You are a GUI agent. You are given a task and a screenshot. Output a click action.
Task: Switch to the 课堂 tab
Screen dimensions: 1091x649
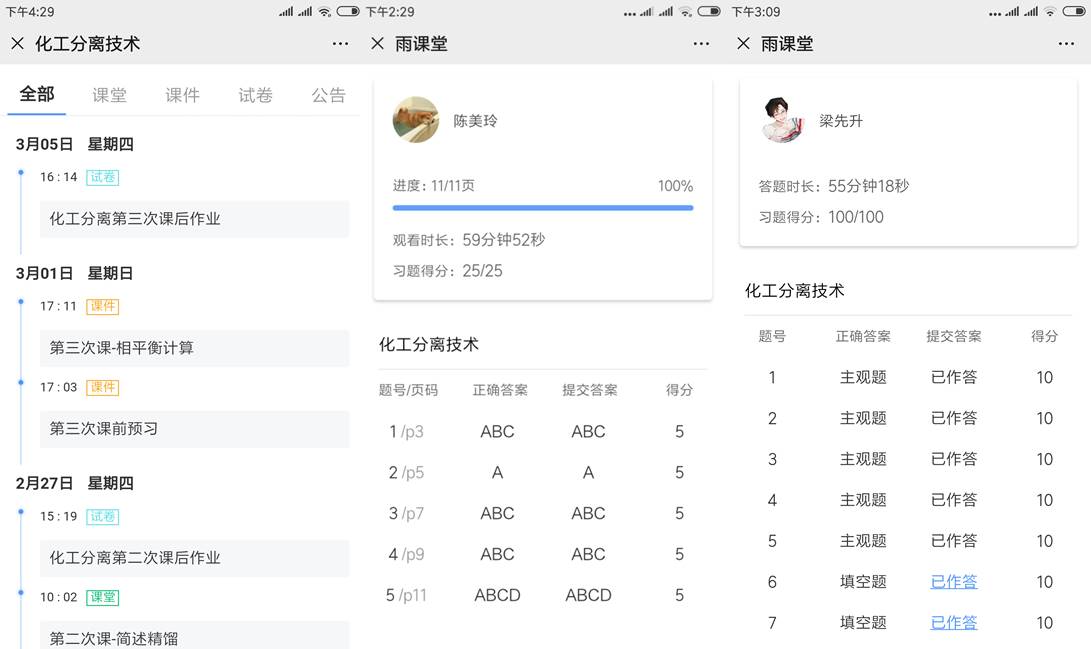click(109, 95)
